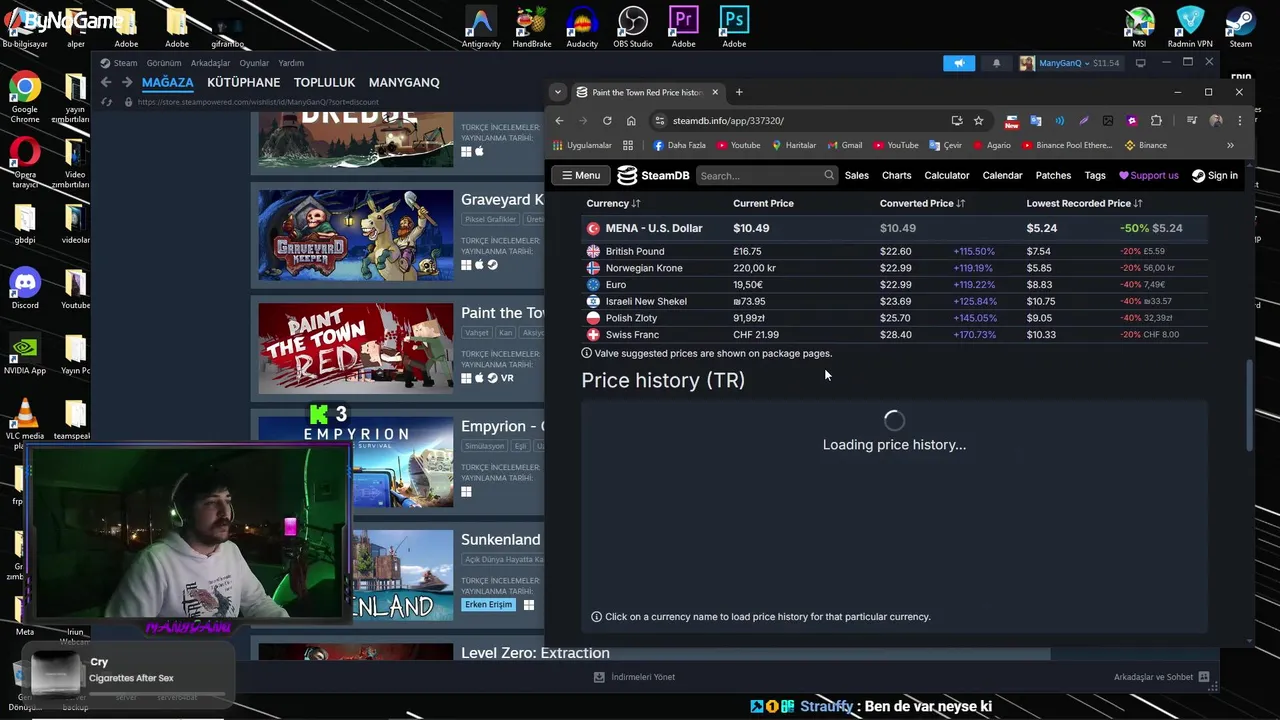Open the Photoshop desktop shortcut
The width and height of the screenshot is (1280, 720).
(734, 27)
